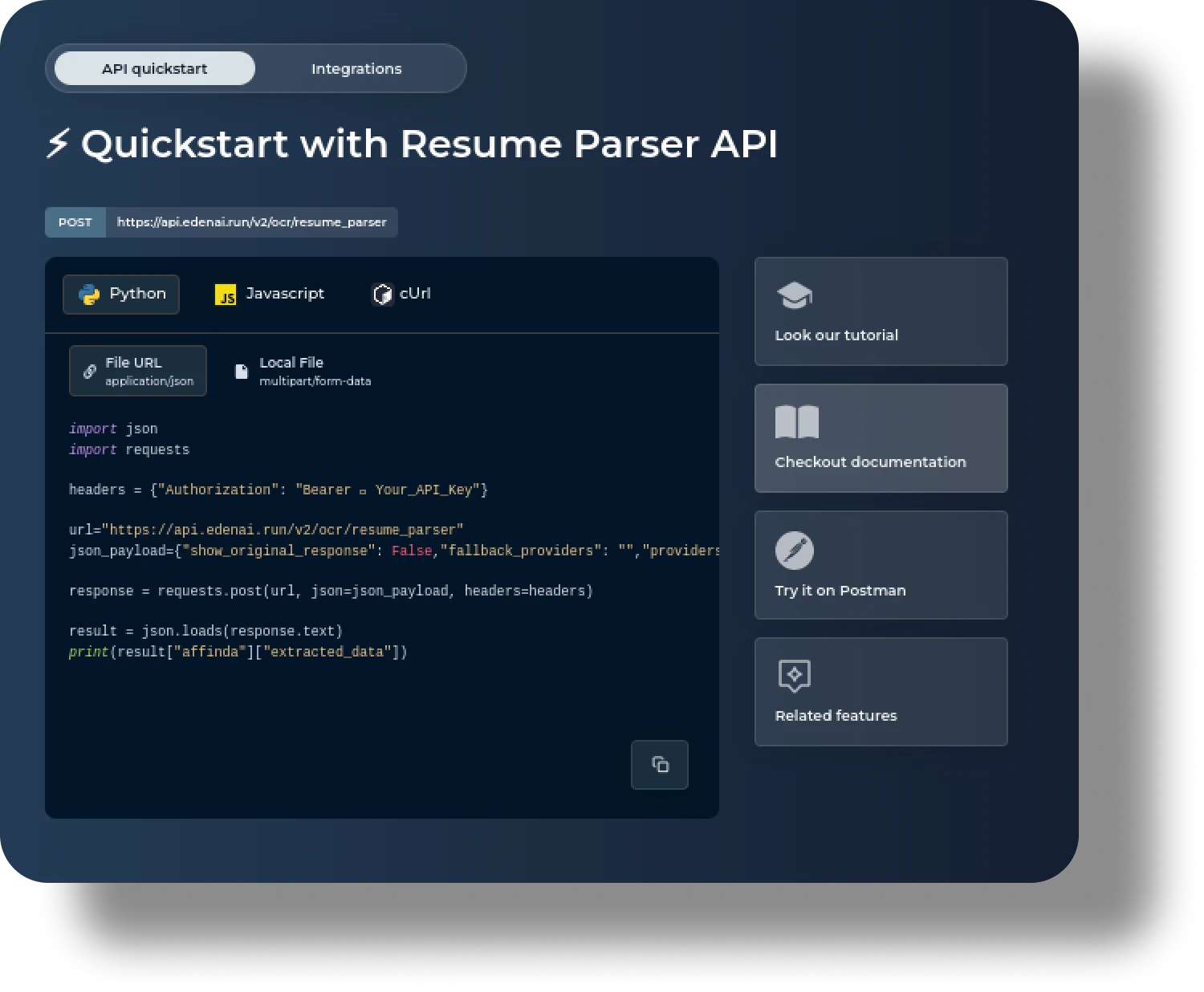Click the Related features badge icon

(794, 676)
